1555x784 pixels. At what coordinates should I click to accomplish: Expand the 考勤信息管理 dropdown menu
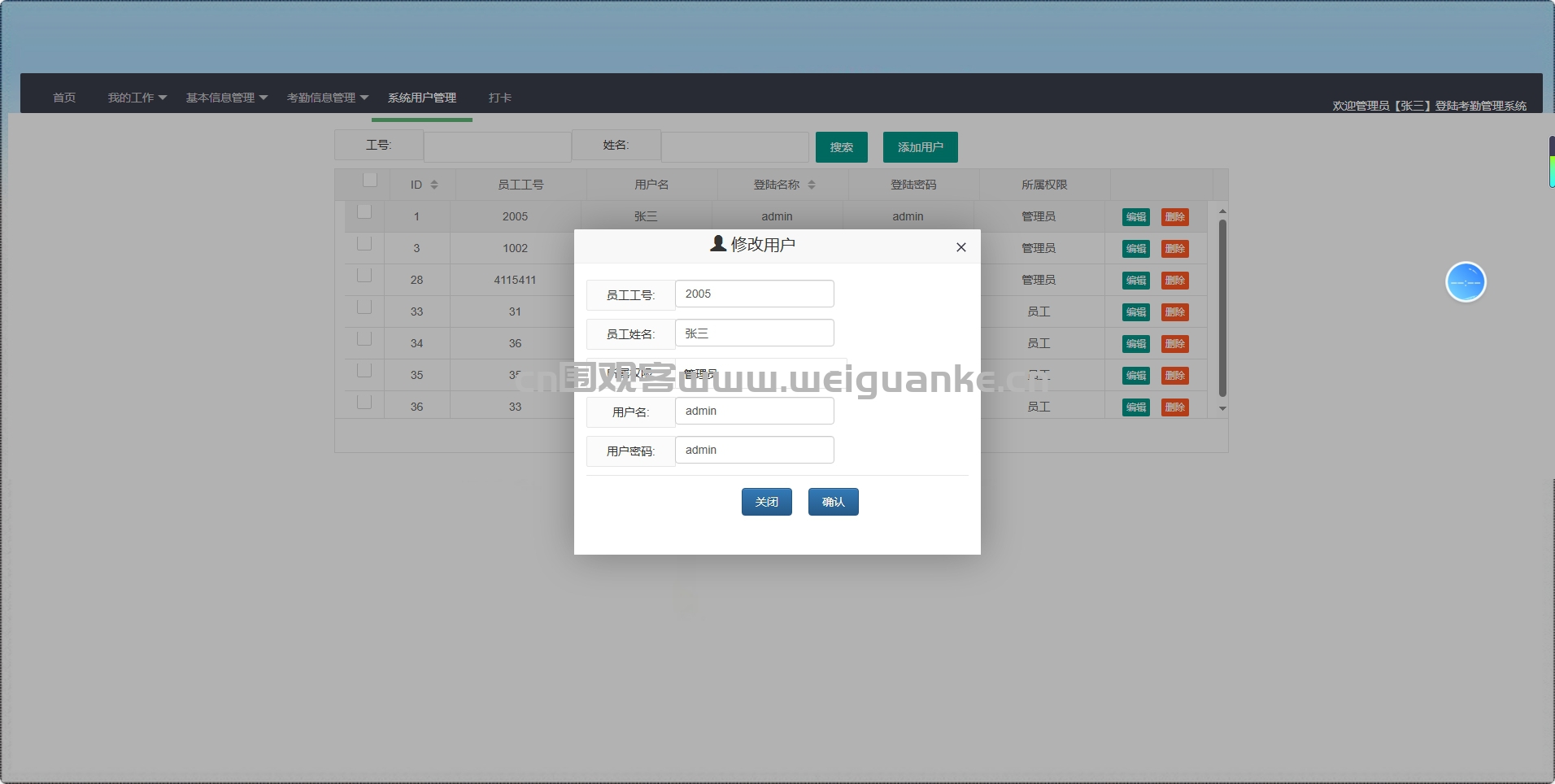point(328,98)
